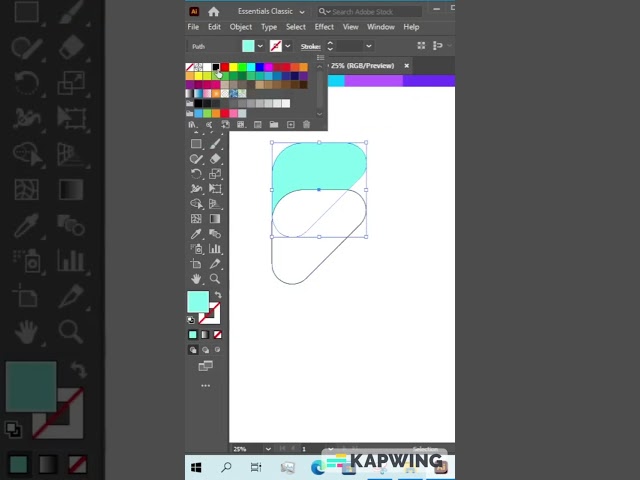Select the Slice tool
This screenshot has height=480, width=640.
tap(215, 264)
